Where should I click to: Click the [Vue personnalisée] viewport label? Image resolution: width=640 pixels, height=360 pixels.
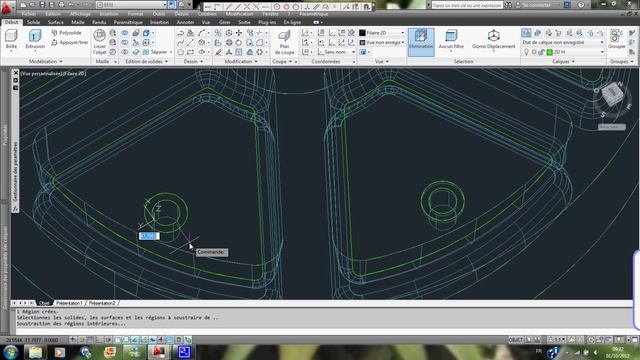click(41, 73)
